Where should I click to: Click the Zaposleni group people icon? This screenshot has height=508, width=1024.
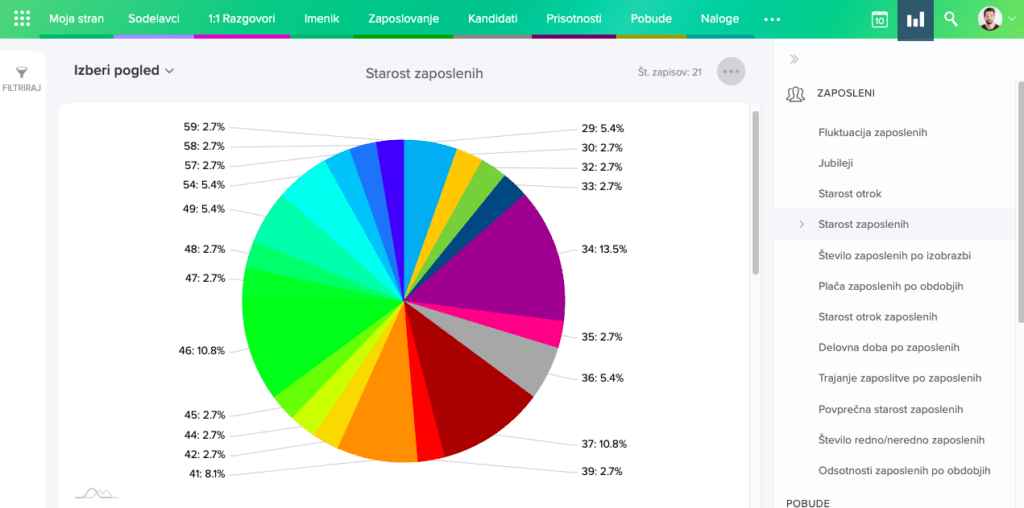[x=796, y=94]
